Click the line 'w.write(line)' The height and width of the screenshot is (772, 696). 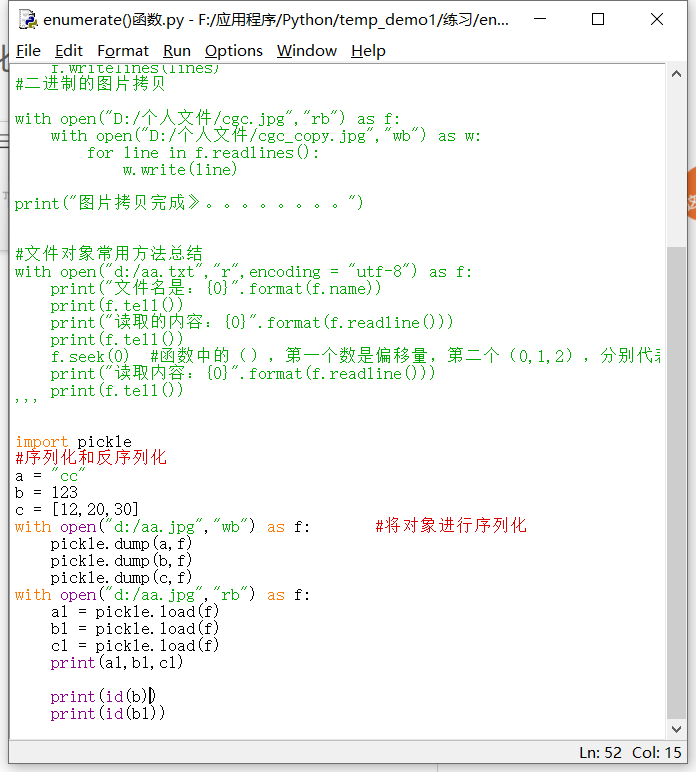point(180,170)
